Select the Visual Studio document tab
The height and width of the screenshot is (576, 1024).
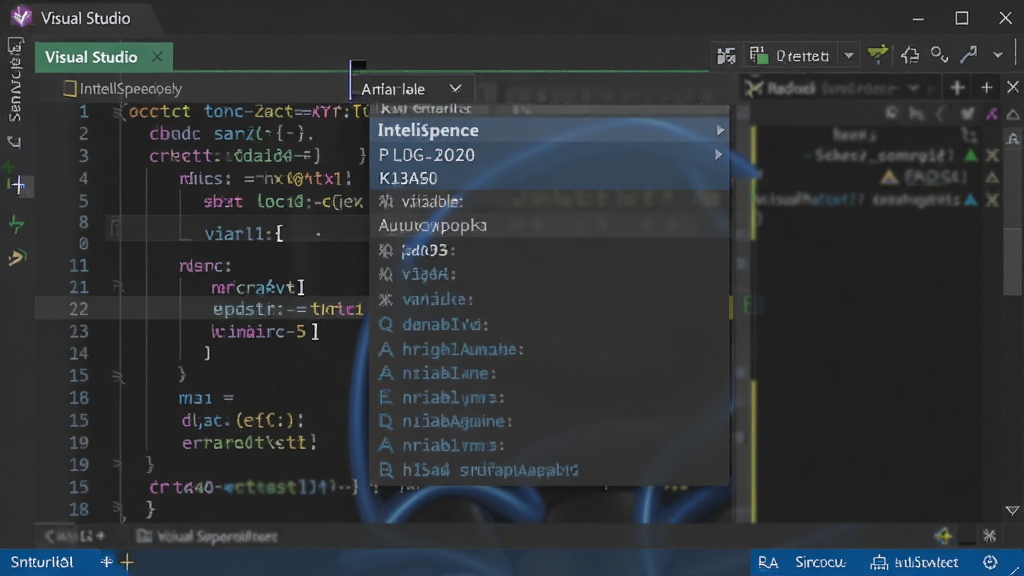point(104,57)
